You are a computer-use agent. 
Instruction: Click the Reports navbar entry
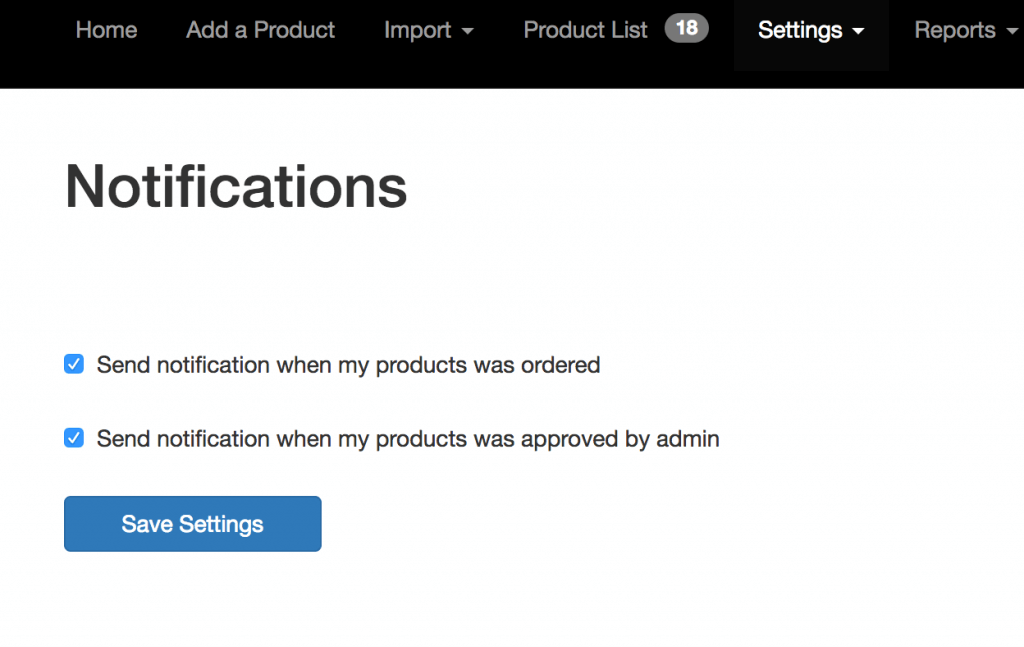pyautogui.click(x=954, y=30)
